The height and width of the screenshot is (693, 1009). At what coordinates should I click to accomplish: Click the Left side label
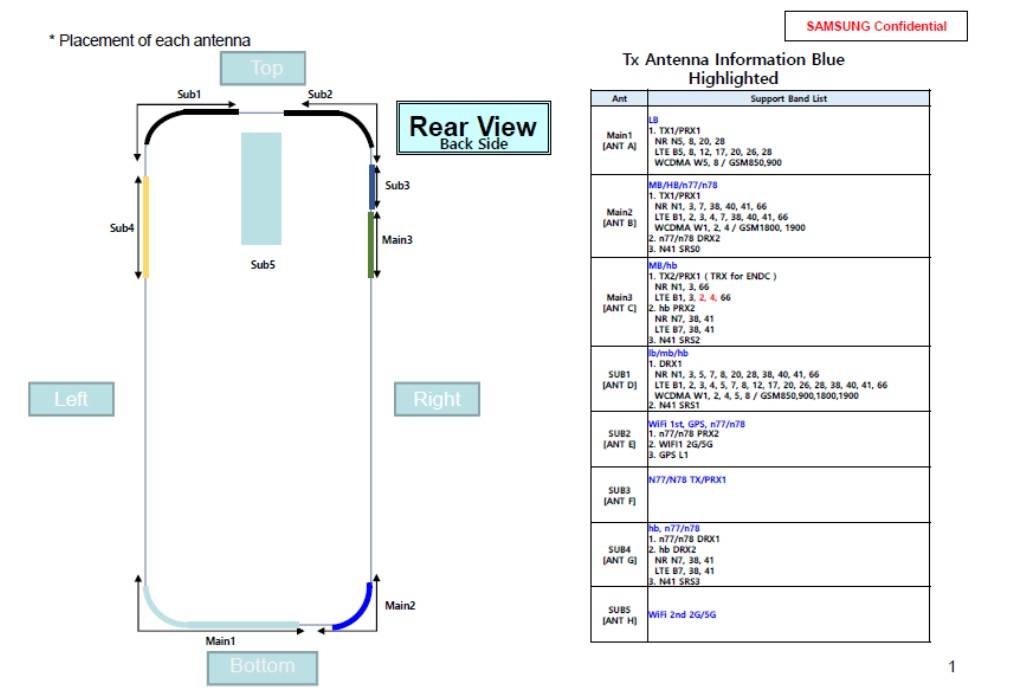[71, 399]
